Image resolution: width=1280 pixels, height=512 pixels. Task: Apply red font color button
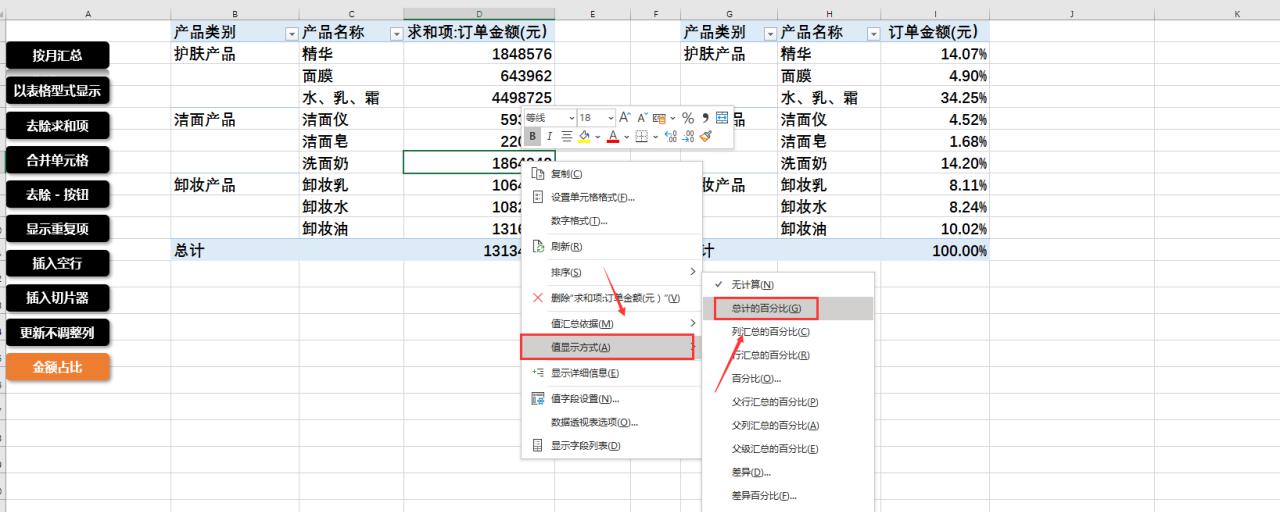point(613,136)
